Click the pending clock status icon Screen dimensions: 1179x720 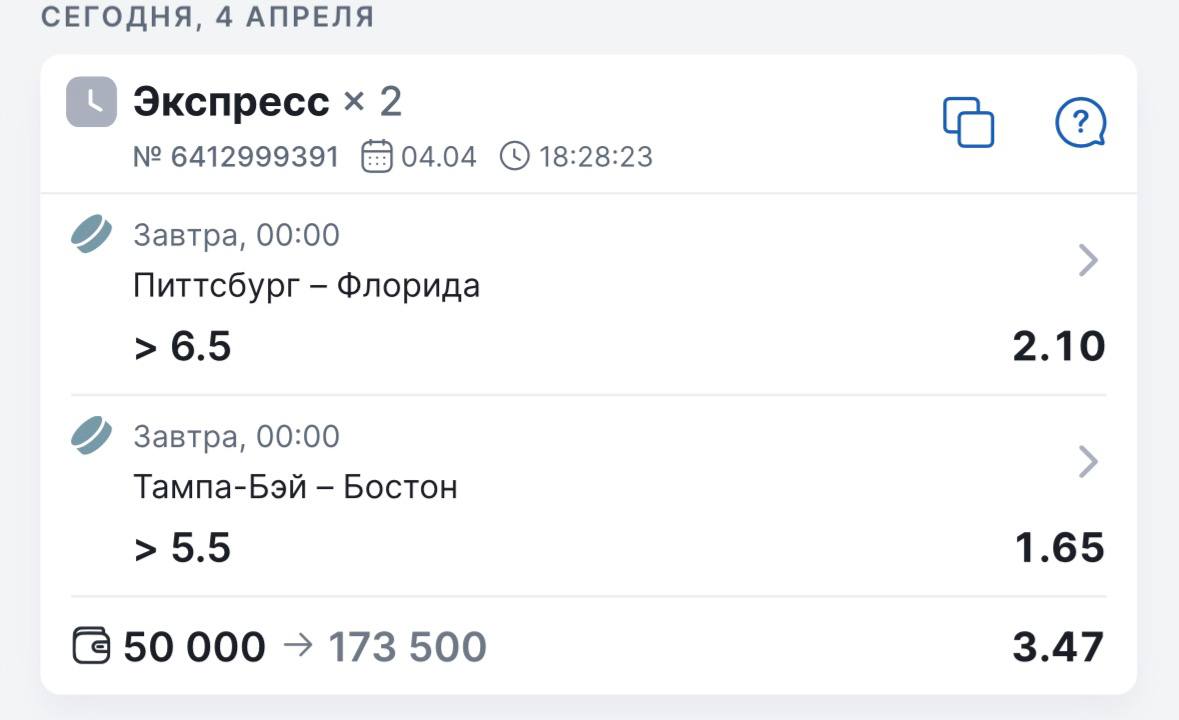click(x=91, y=102)
